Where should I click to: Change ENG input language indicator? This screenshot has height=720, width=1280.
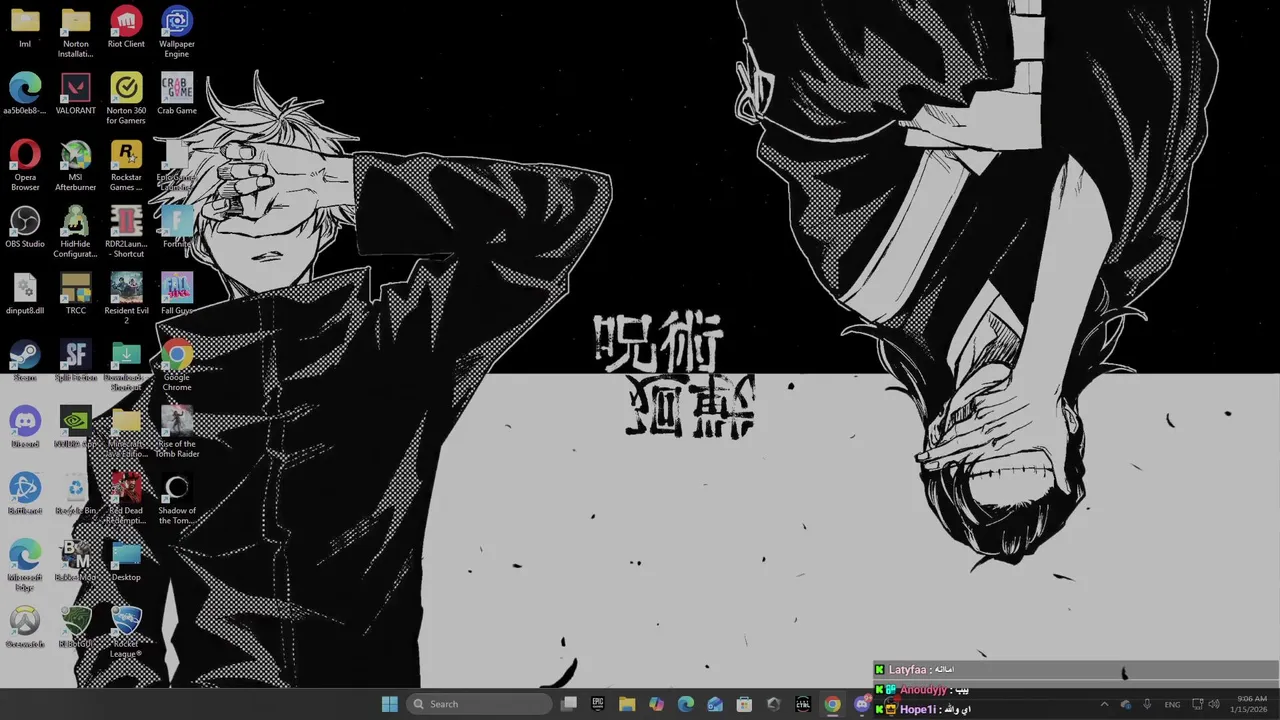tap(1172, 704)
